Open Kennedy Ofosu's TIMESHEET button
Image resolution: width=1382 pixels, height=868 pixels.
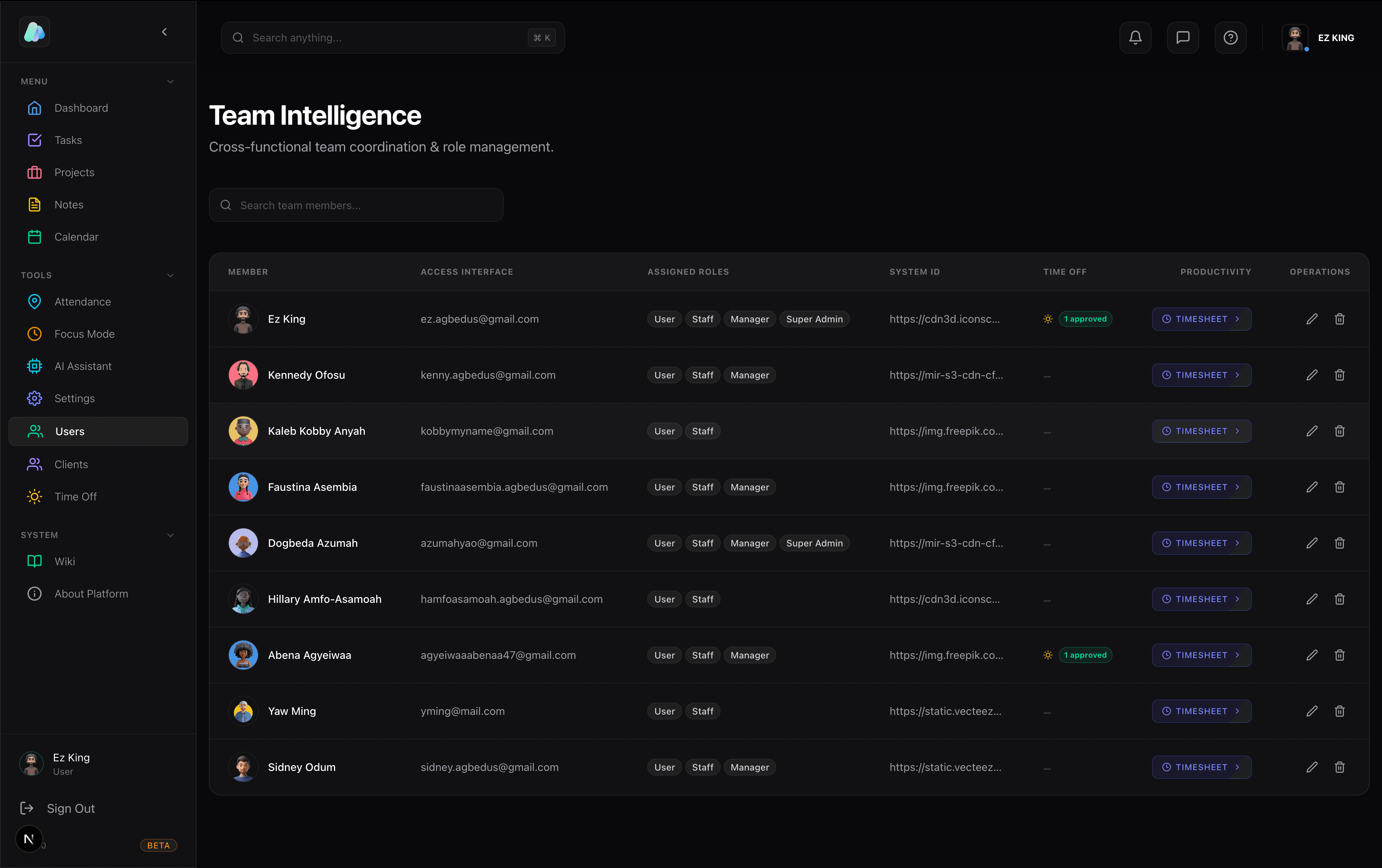(1201, 375)
